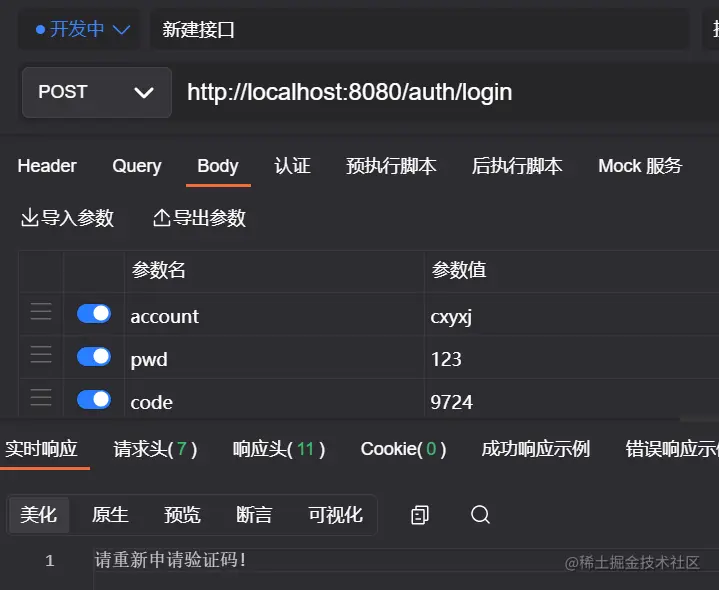Click the 9724 value cell
Viewport: 719px width, 590px height.
pyautogui.click(x=572, y=398)
